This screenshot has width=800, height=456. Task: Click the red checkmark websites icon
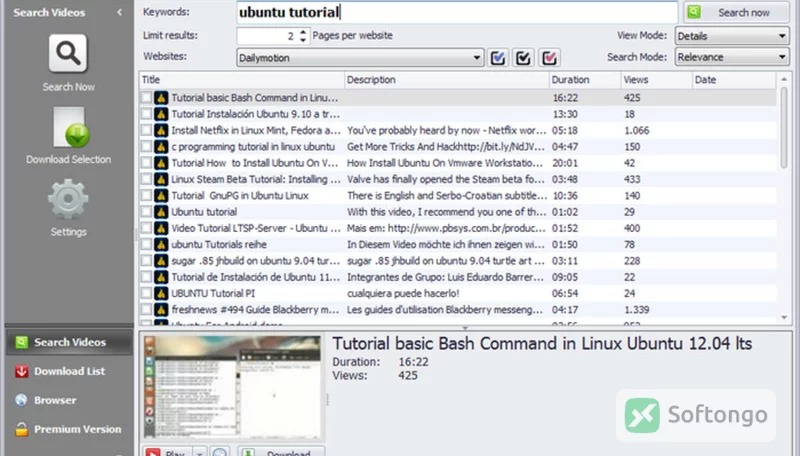click(x=549, y=58)
